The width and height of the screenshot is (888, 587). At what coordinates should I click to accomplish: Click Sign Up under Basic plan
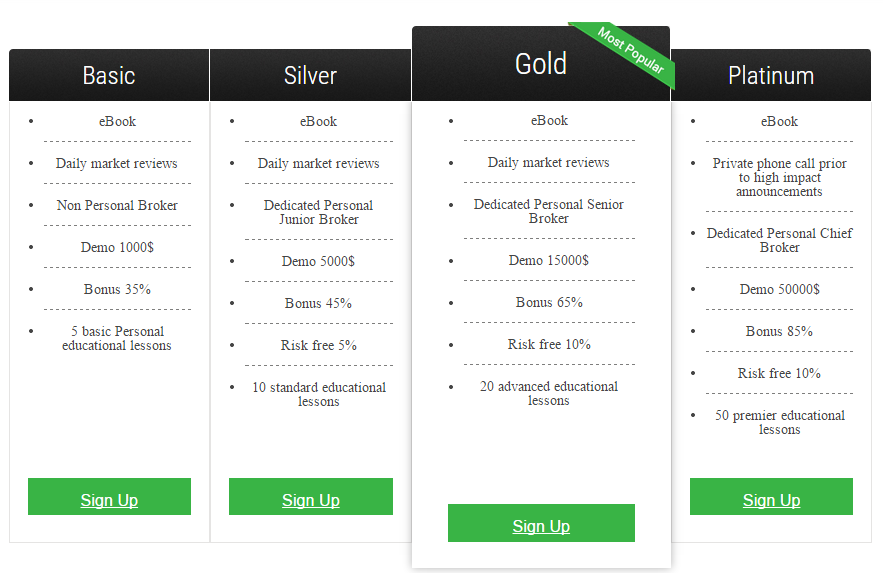tap(109, 497)
